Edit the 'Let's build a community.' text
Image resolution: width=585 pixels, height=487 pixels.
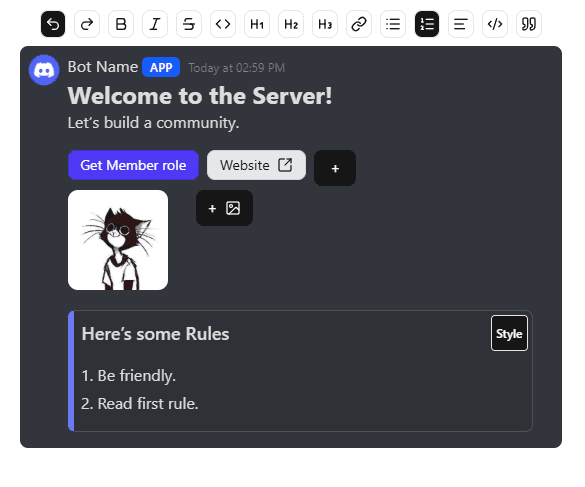153,122
